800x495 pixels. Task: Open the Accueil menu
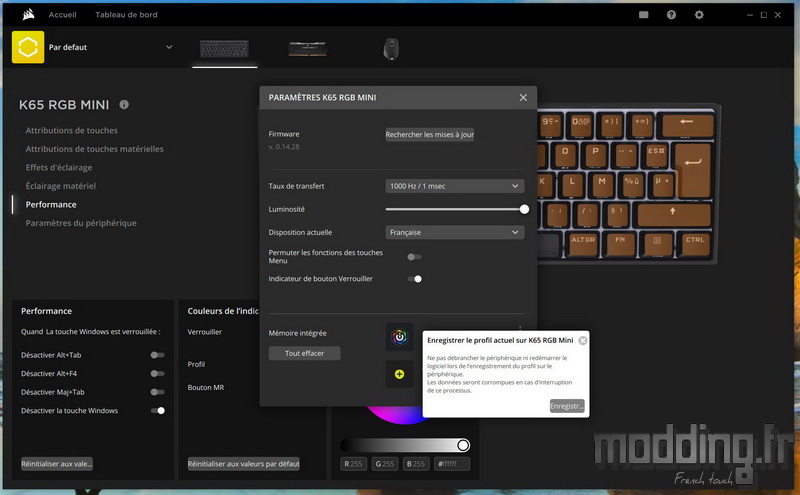point(62,15)
